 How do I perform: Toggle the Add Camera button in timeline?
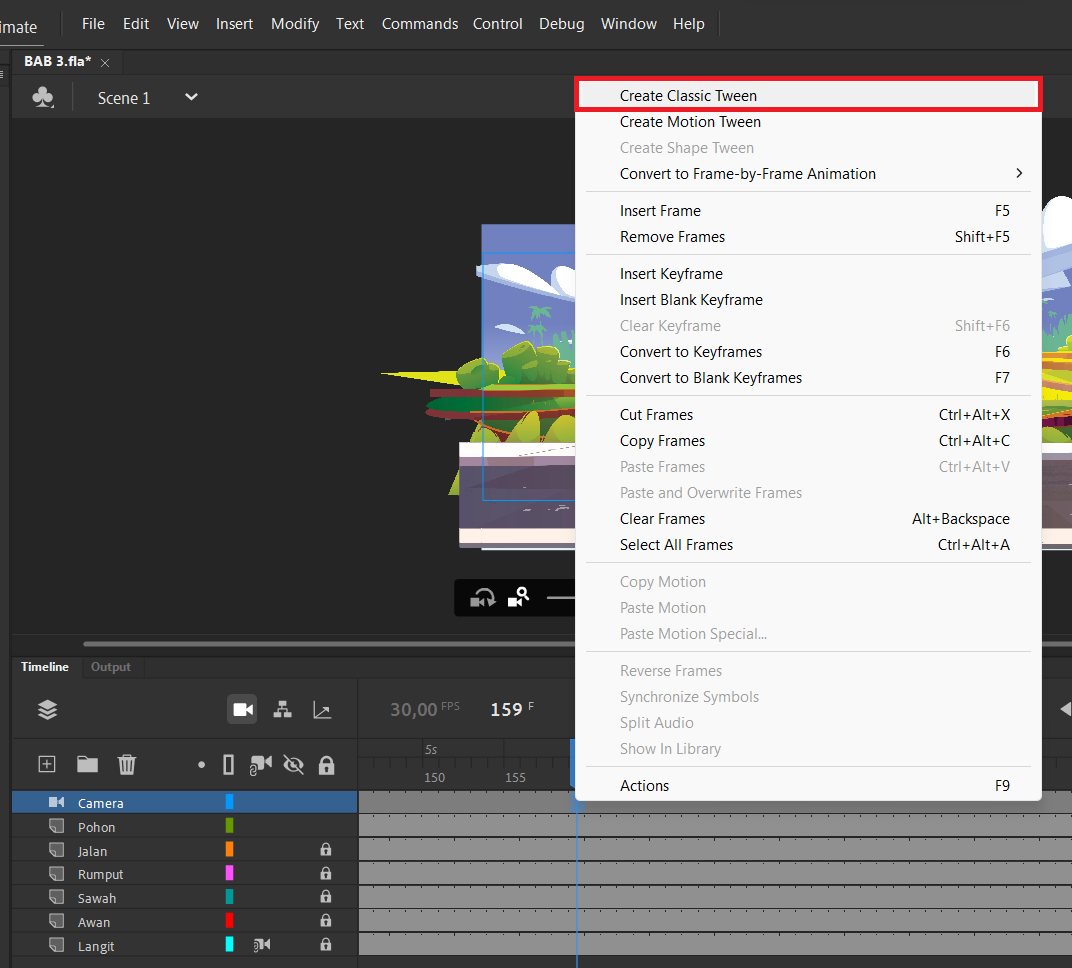[x=242, y=710]
